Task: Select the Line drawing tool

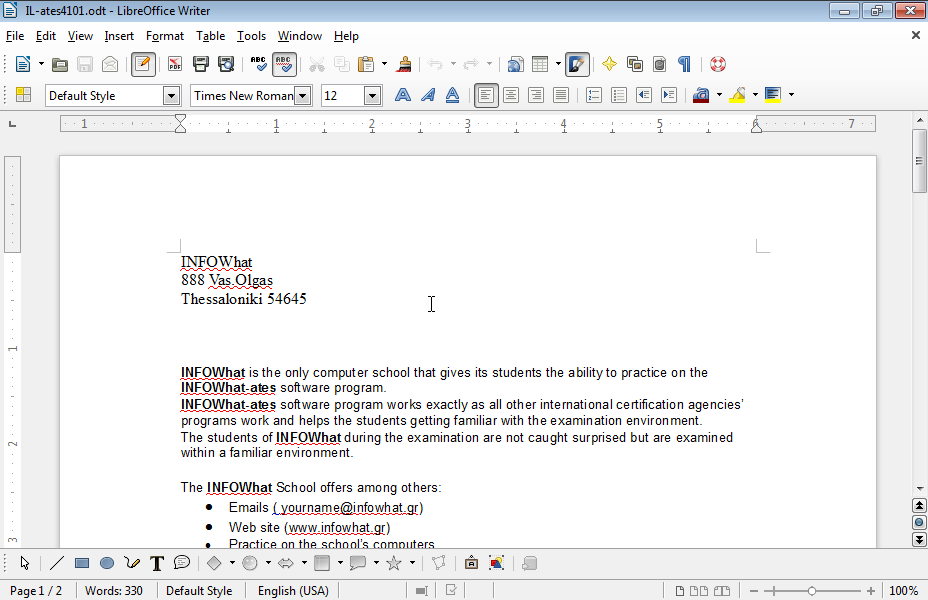Action: click(57, 563)
